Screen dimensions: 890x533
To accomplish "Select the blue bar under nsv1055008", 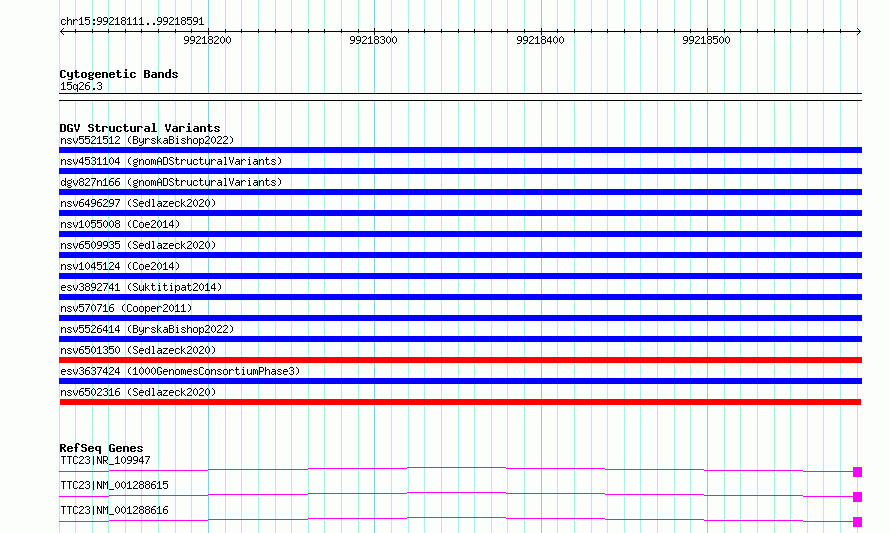I will tap(460, 234).
